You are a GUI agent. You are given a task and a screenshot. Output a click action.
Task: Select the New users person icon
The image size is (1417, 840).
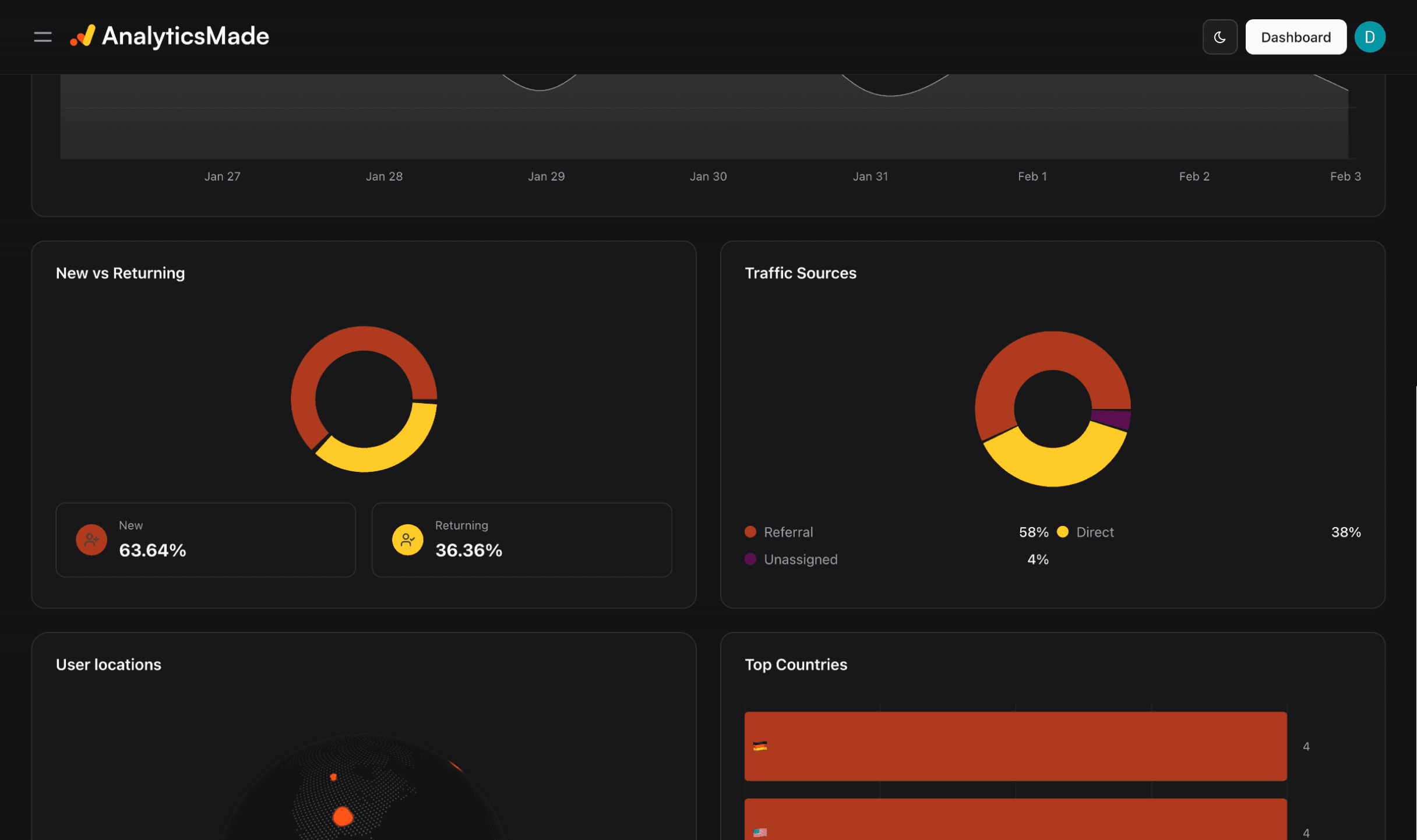coord(91,539)
